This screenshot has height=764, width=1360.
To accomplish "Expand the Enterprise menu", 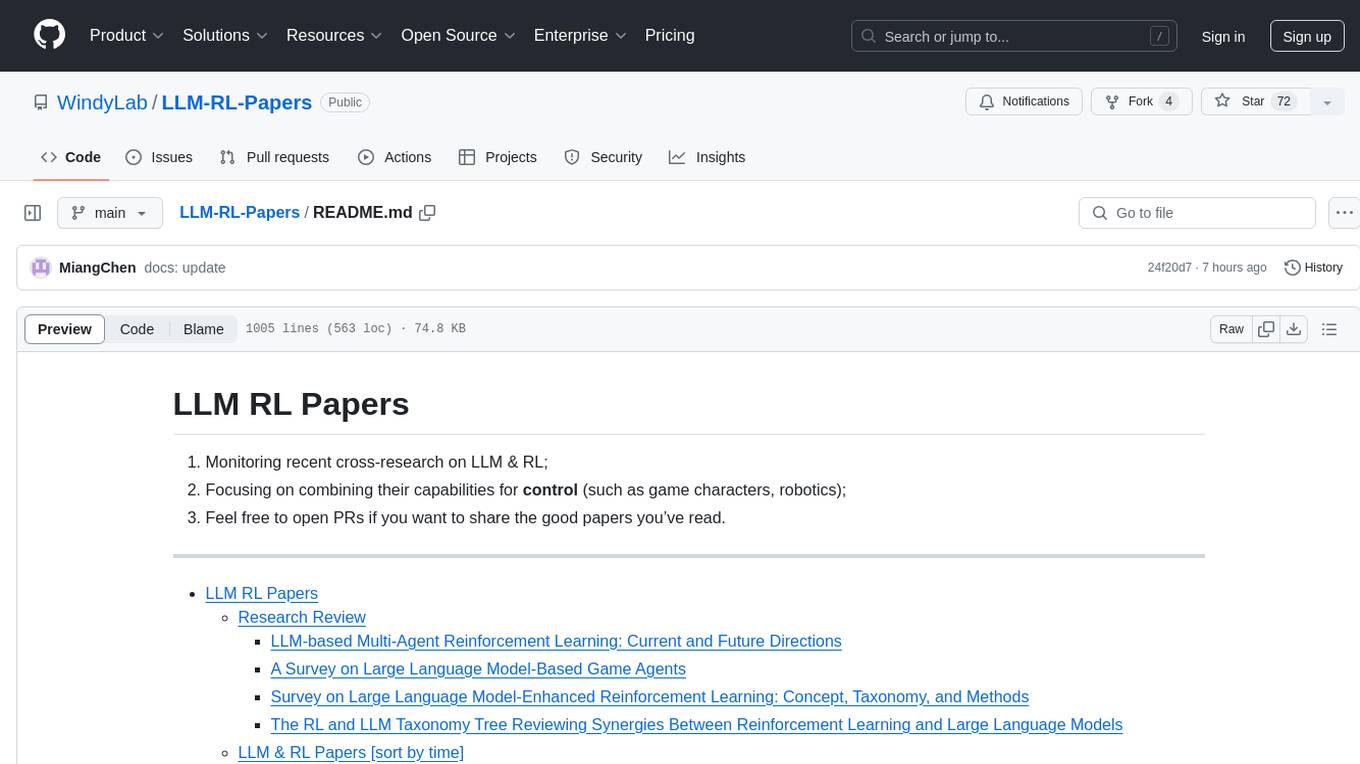I will click(x=580, y=35).
